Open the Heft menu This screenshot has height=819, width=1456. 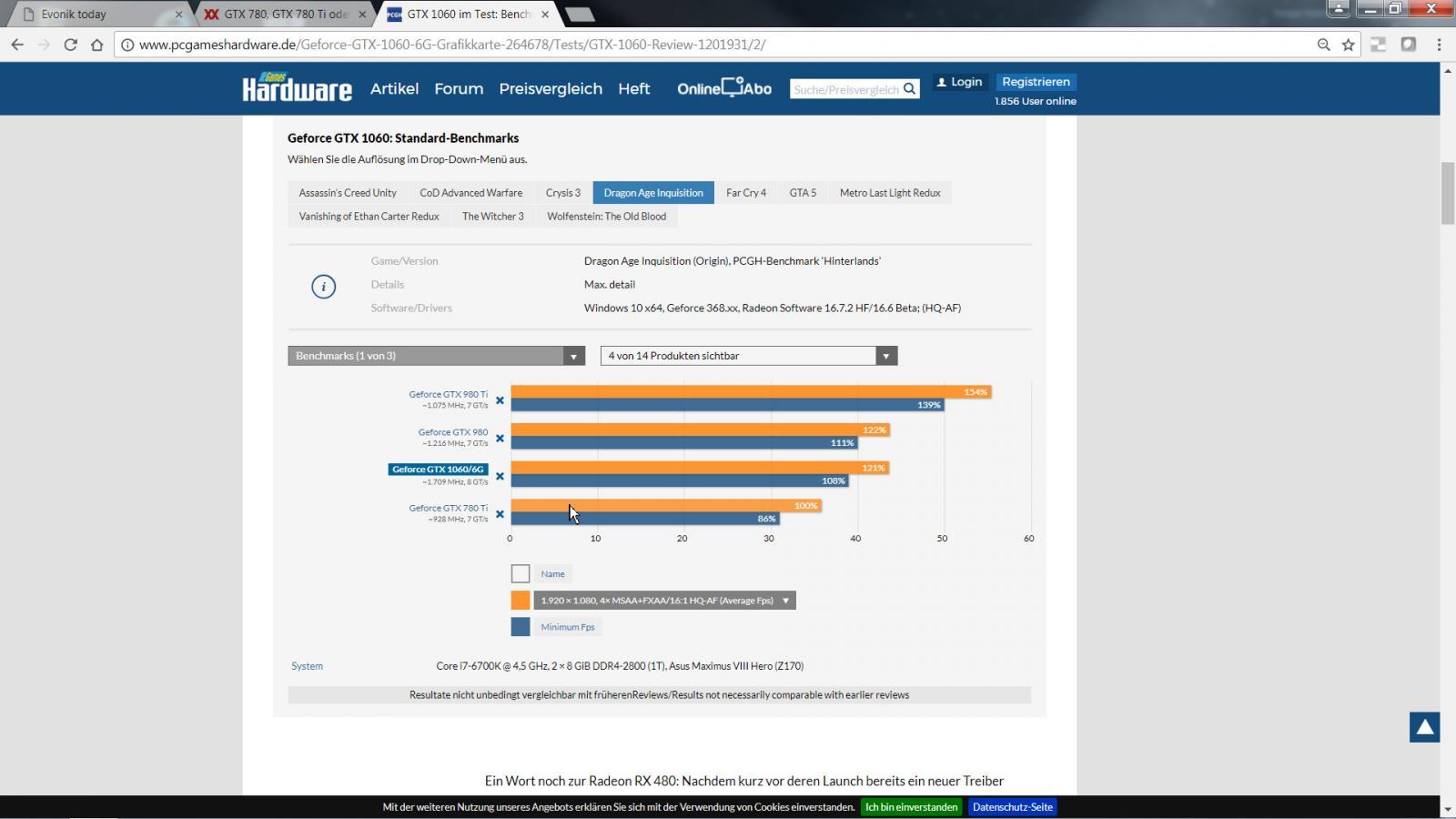tap(634, 88)
